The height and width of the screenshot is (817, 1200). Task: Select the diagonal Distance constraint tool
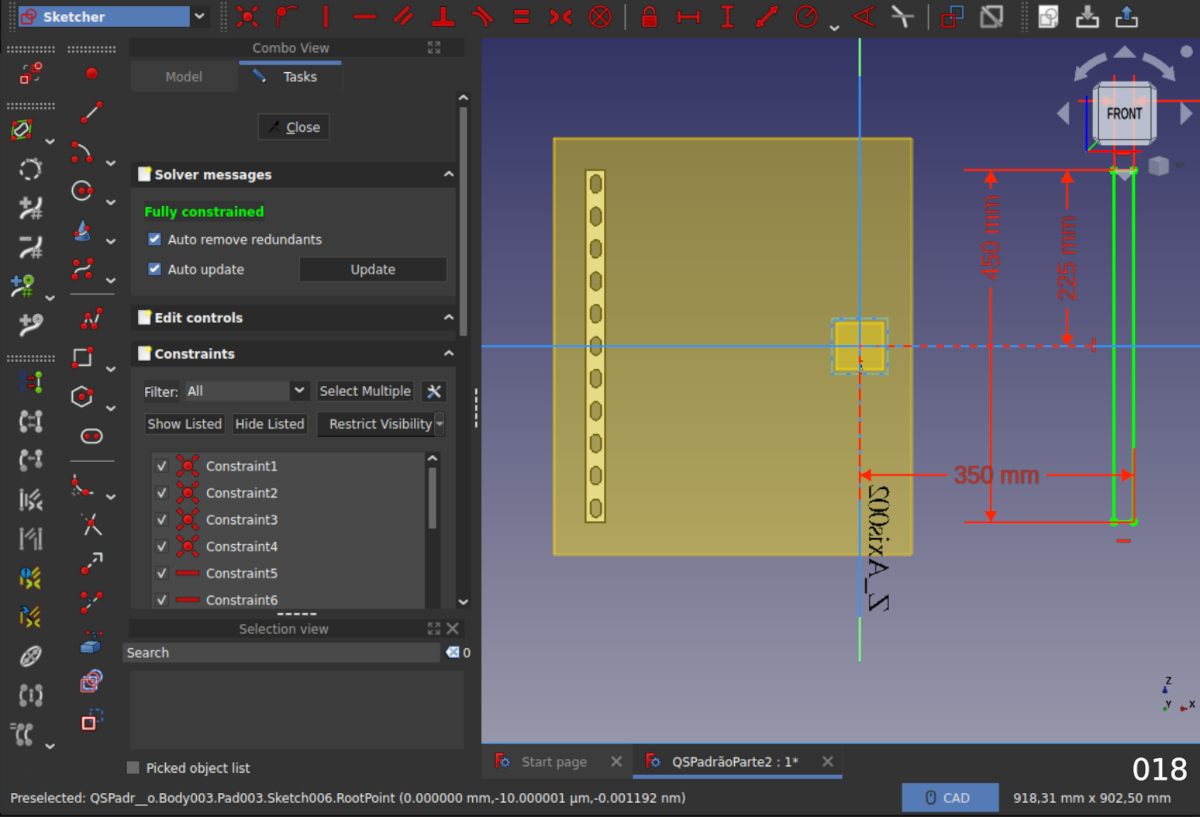(x=766, y=17)
